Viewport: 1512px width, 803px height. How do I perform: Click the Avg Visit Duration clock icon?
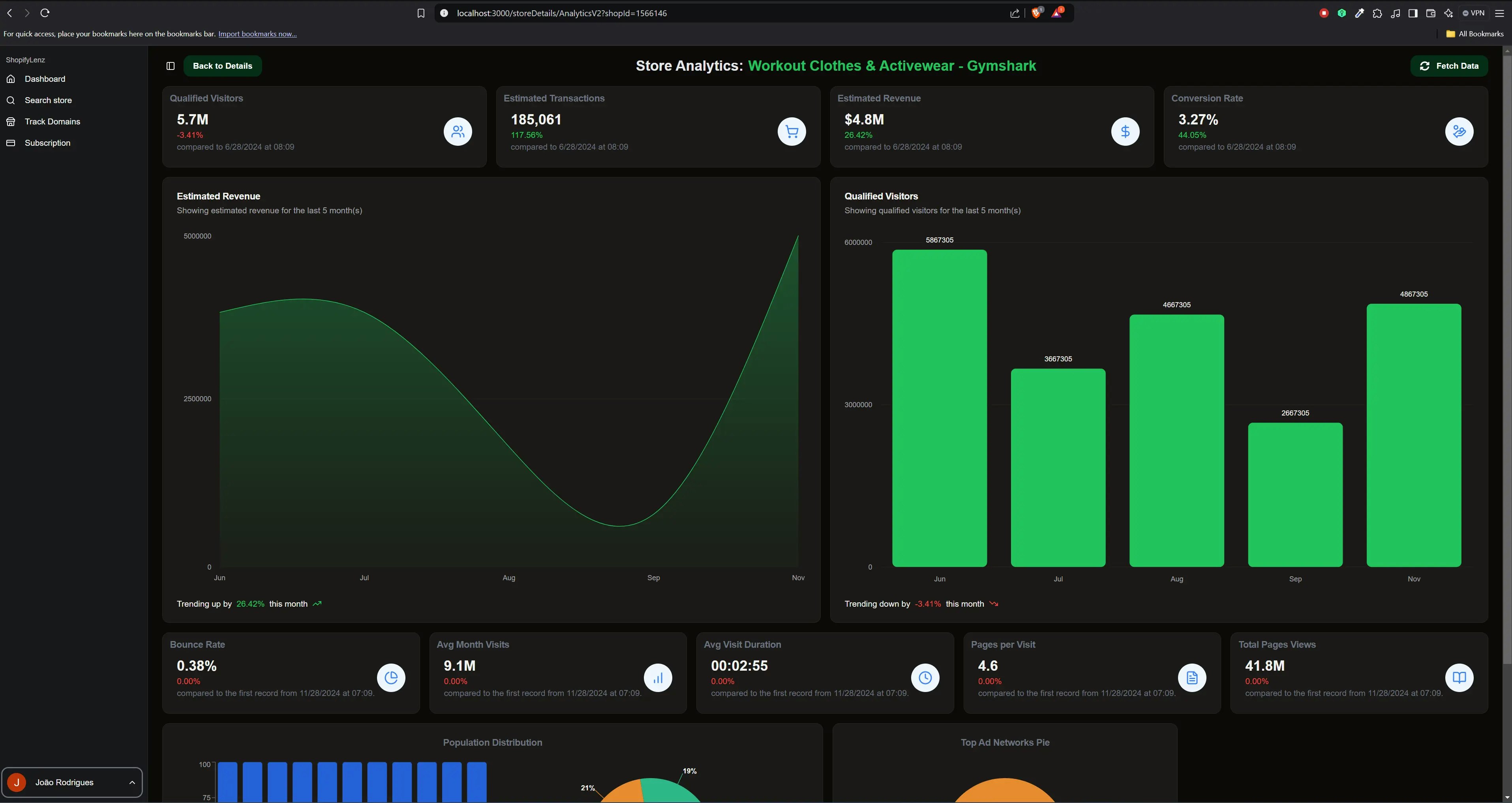[x=925, y=677]
